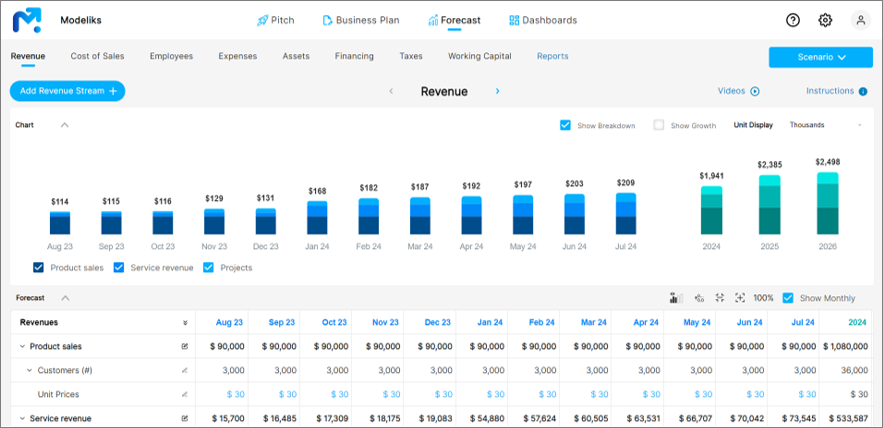Click the Add Revenue Stream button
The width and height of the screenshot is (883, 428).
[x=67, y=91]
